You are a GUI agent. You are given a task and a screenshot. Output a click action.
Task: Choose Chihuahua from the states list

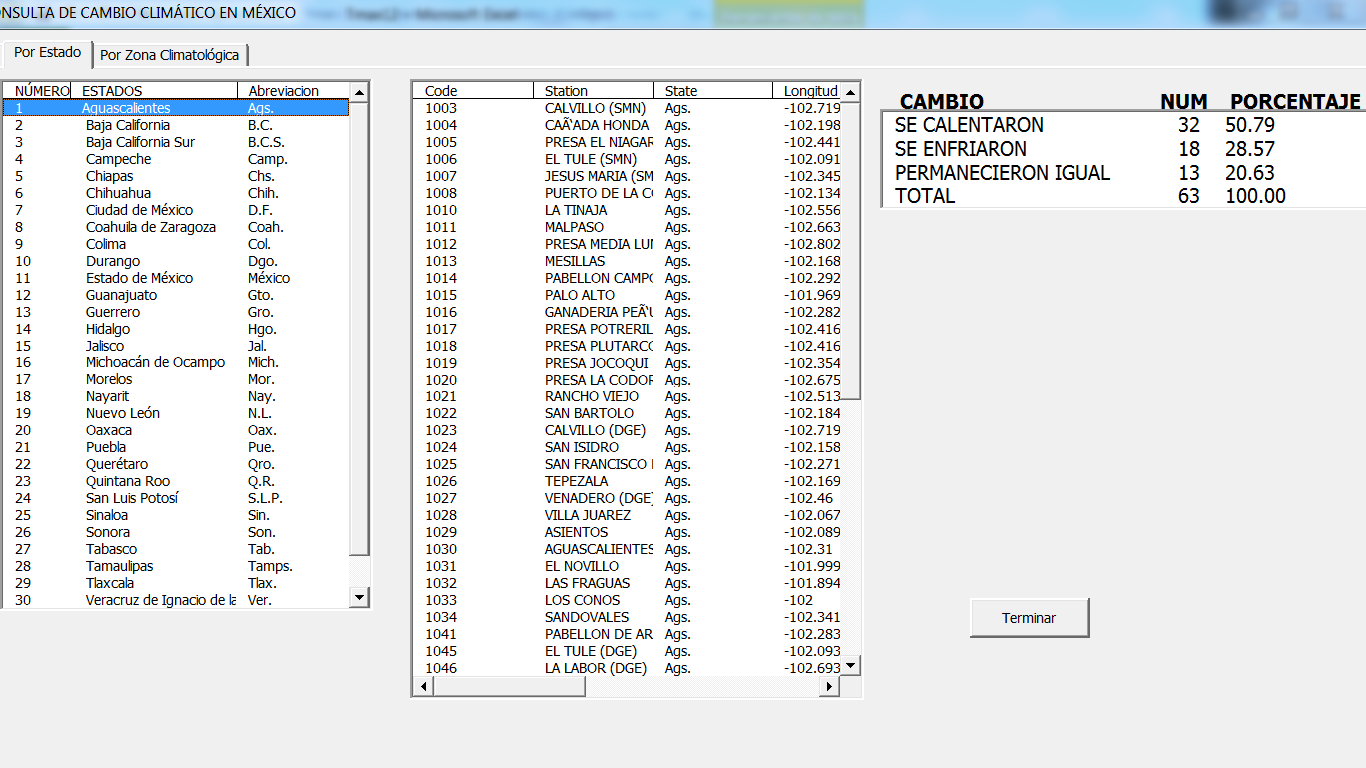pos(118,193)
